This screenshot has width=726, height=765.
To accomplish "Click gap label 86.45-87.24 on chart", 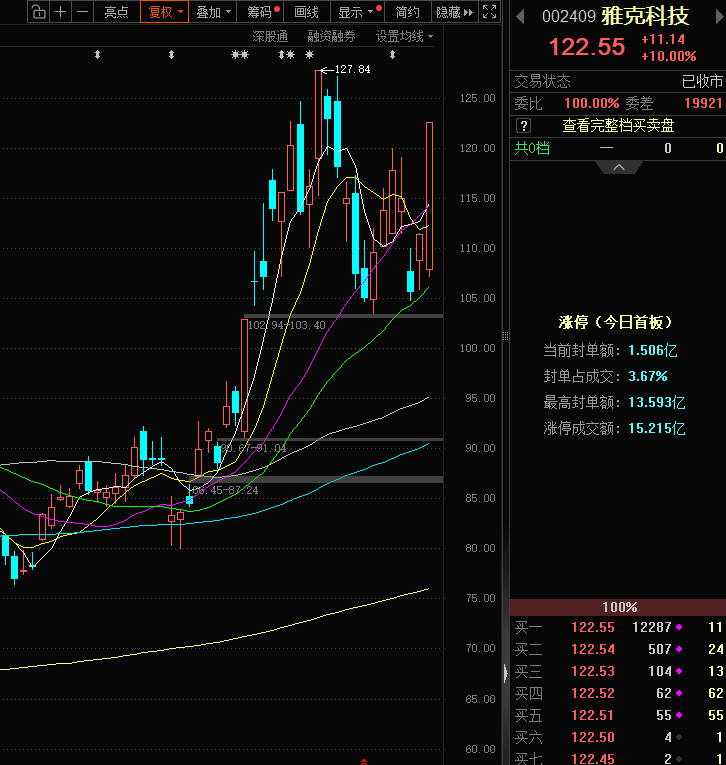I will point(225,490).
